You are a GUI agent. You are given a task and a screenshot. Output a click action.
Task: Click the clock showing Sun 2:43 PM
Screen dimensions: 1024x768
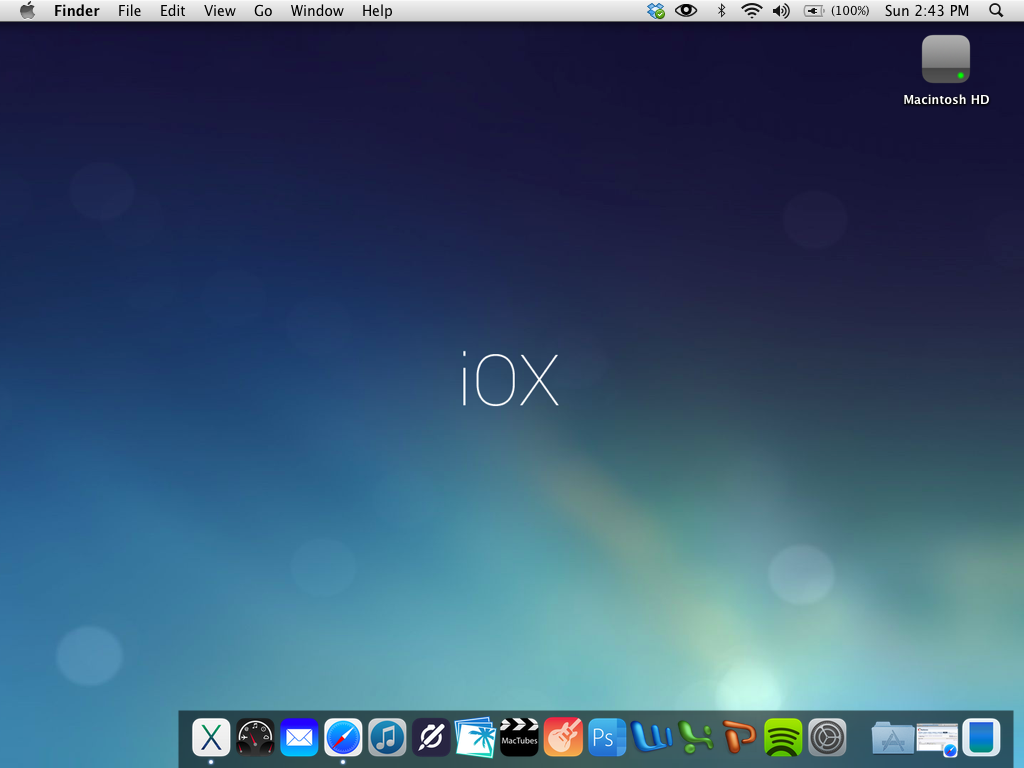[x=927, y=10]
